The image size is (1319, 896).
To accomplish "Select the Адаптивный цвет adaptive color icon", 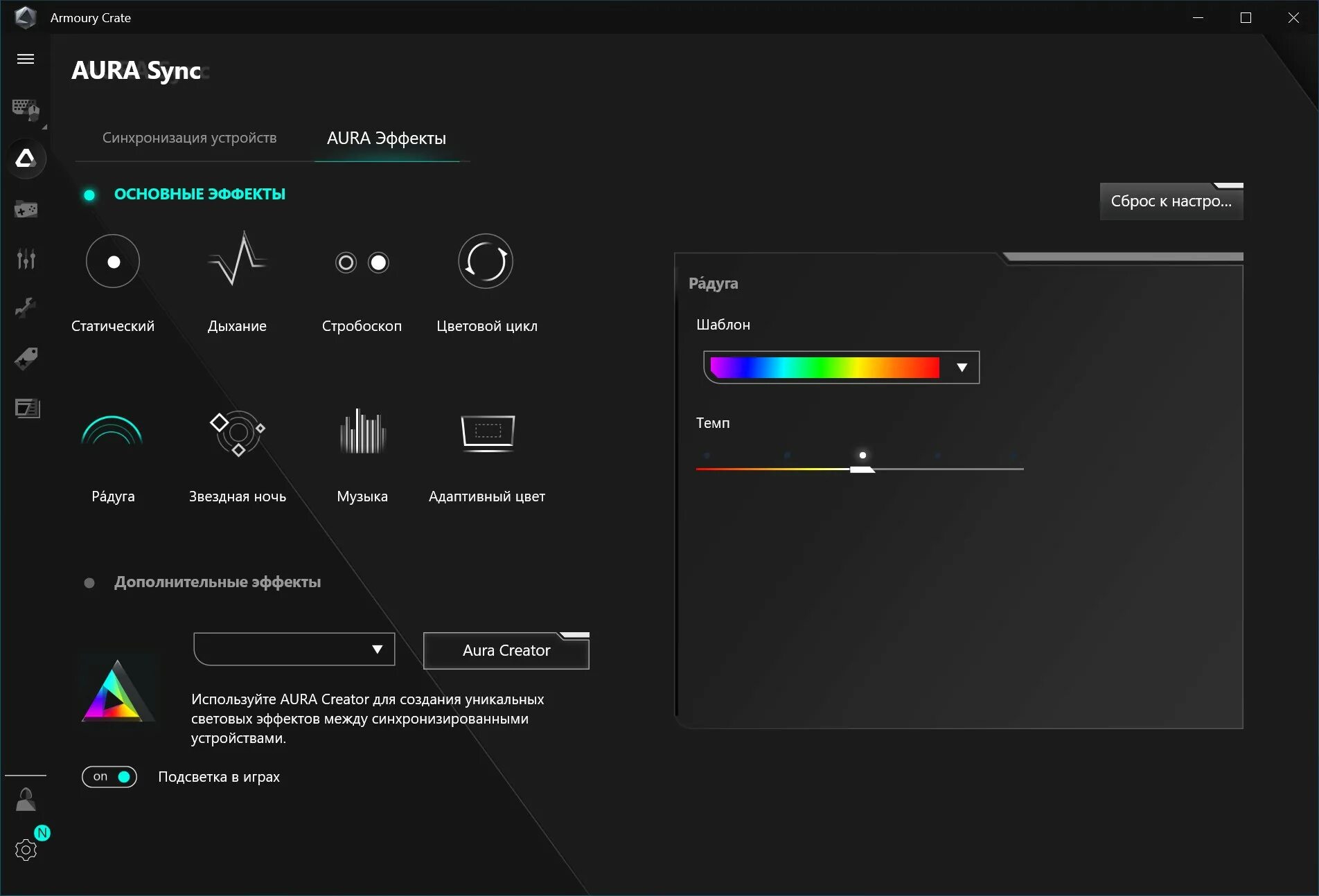I will click(488, 433).
